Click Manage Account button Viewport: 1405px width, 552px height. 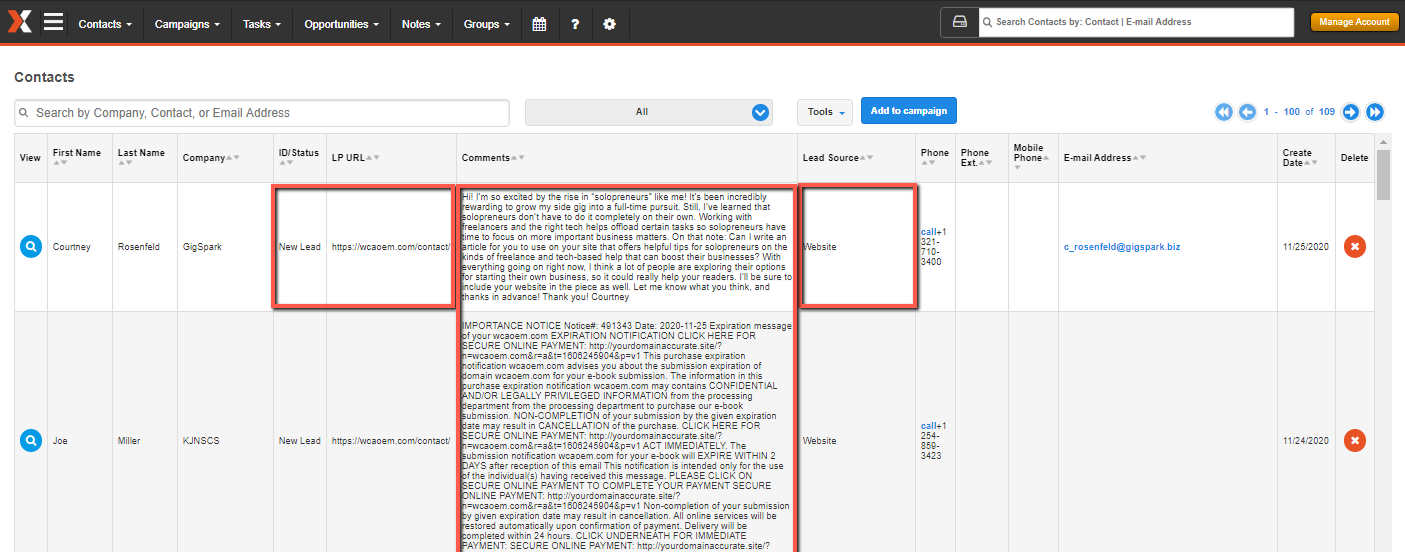(x=1354, y=22)
